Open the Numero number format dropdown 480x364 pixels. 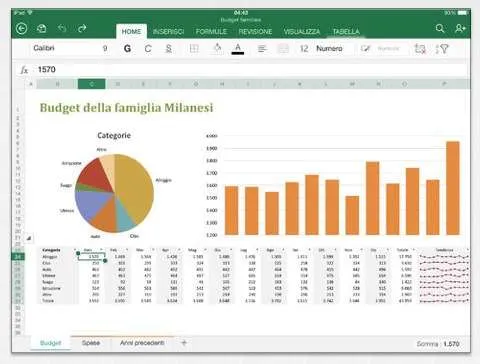tap(329, 49)
